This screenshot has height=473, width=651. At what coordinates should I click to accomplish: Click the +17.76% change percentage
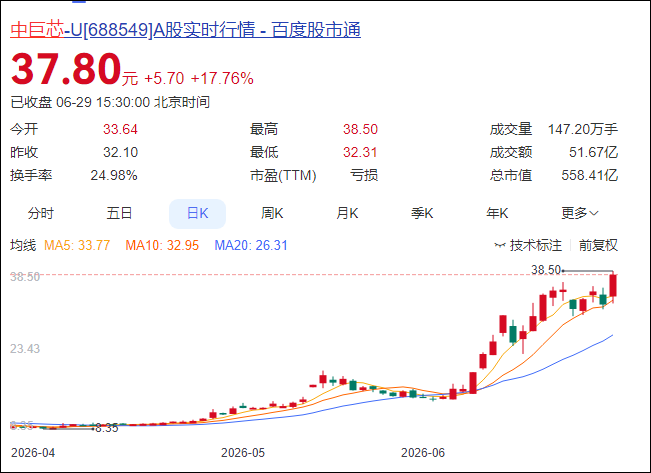click(222, 78)
